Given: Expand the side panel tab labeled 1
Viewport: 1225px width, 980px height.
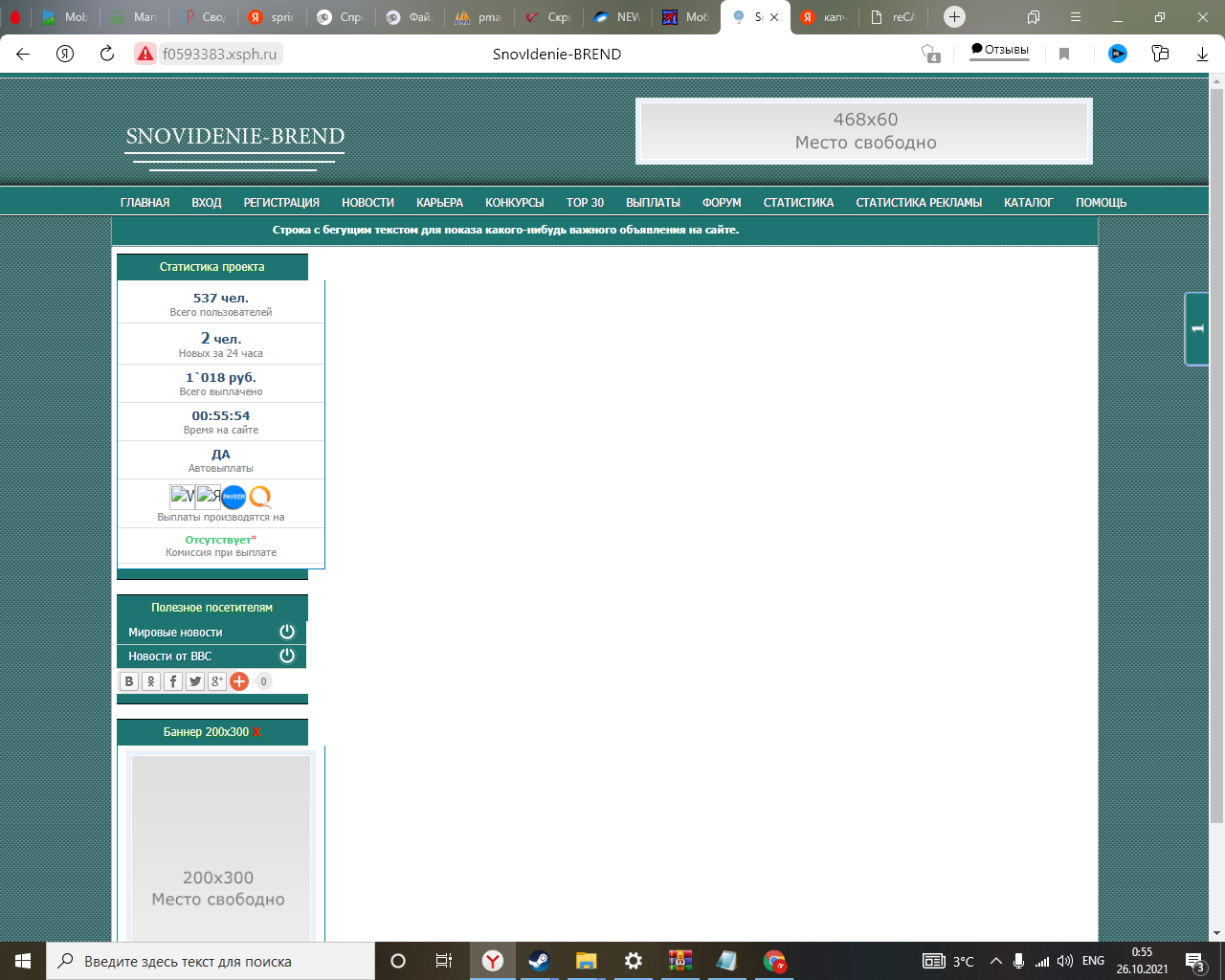Looking at the screenshot, I should pyautogui.click(x=1196, y=329).
